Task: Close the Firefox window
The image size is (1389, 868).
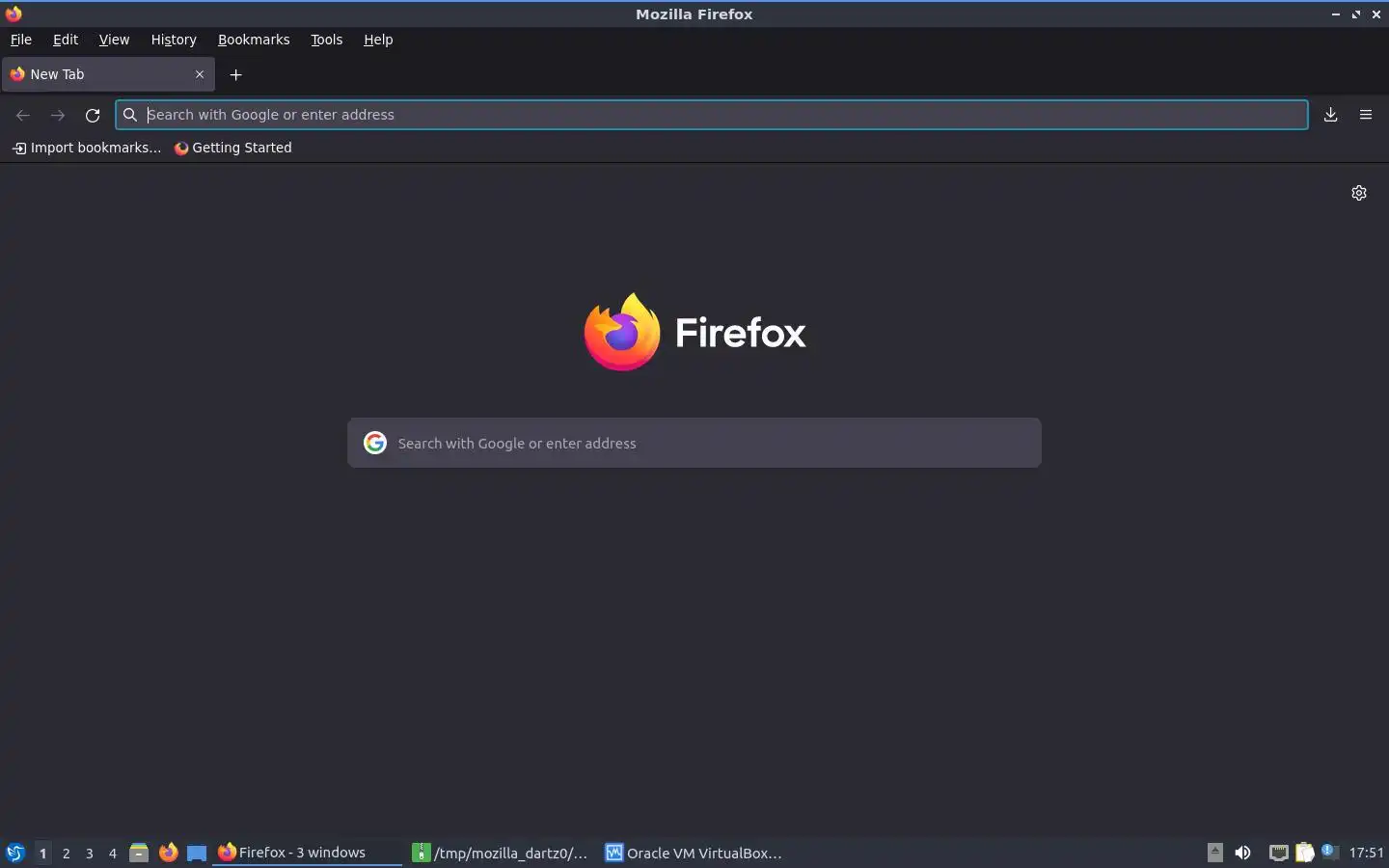Action: click(x=1376, y=14)
